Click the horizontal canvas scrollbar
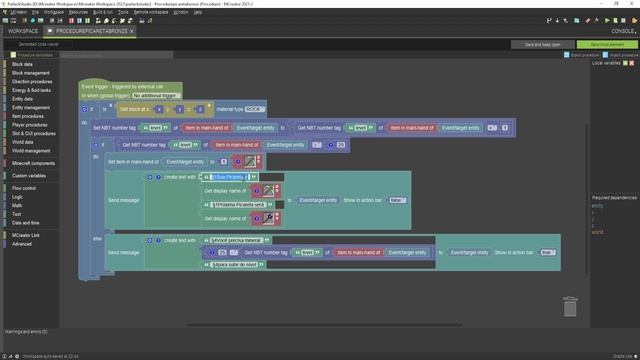640x360 pixels. [x=324, y=325]
